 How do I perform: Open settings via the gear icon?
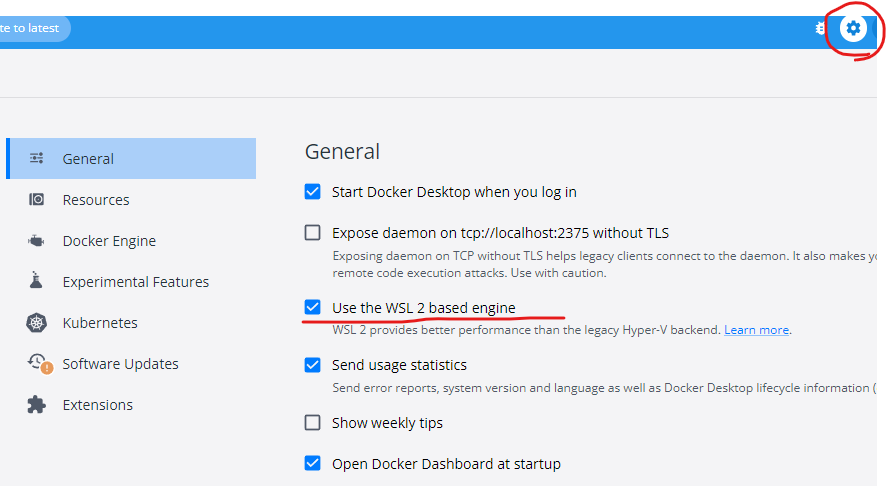click(853, 28)
